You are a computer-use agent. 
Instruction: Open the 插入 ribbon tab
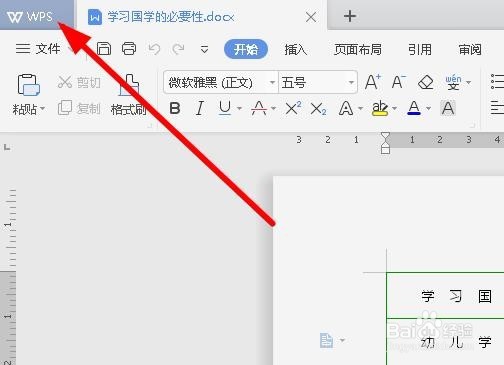[295, 50]
